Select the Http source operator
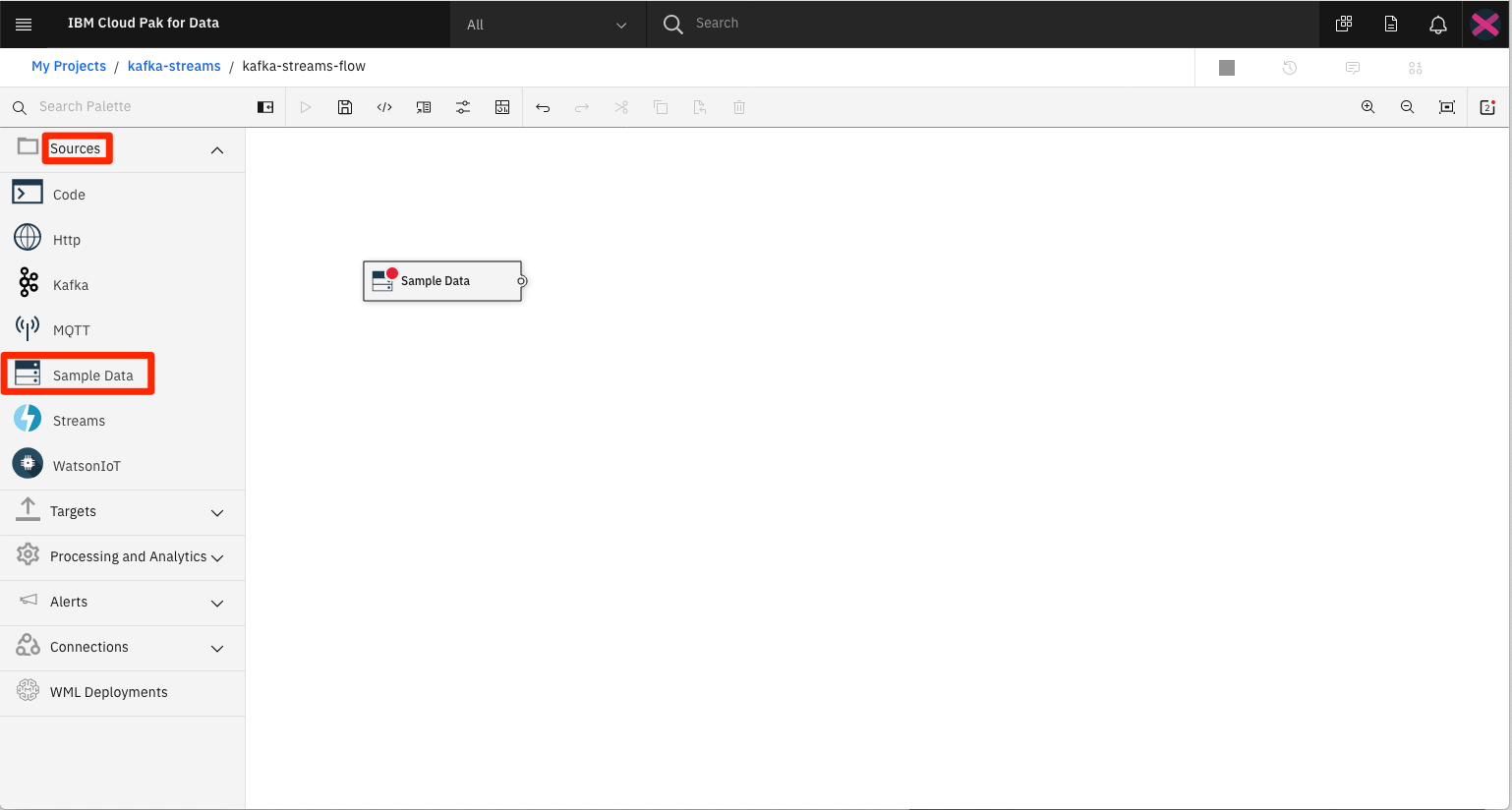 (123, 240)
